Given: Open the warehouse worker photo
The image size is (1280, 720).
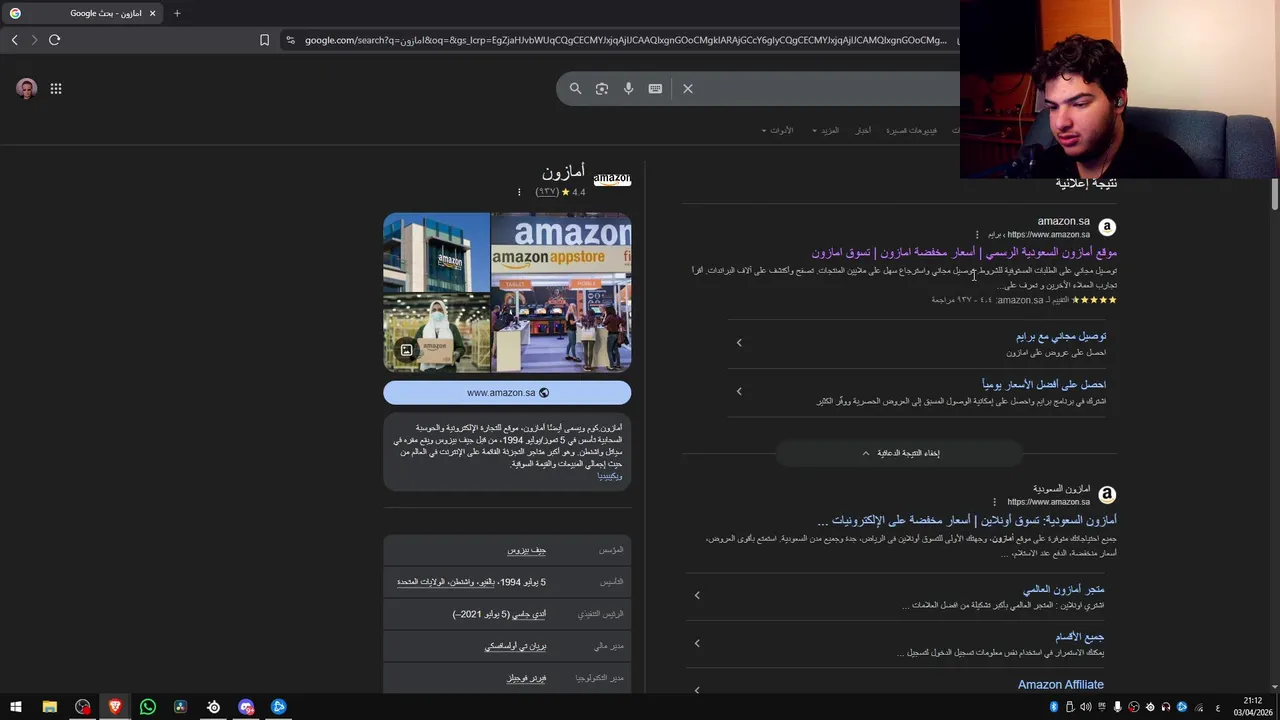Looking at the screenshot, I should [x=436, y=333].
